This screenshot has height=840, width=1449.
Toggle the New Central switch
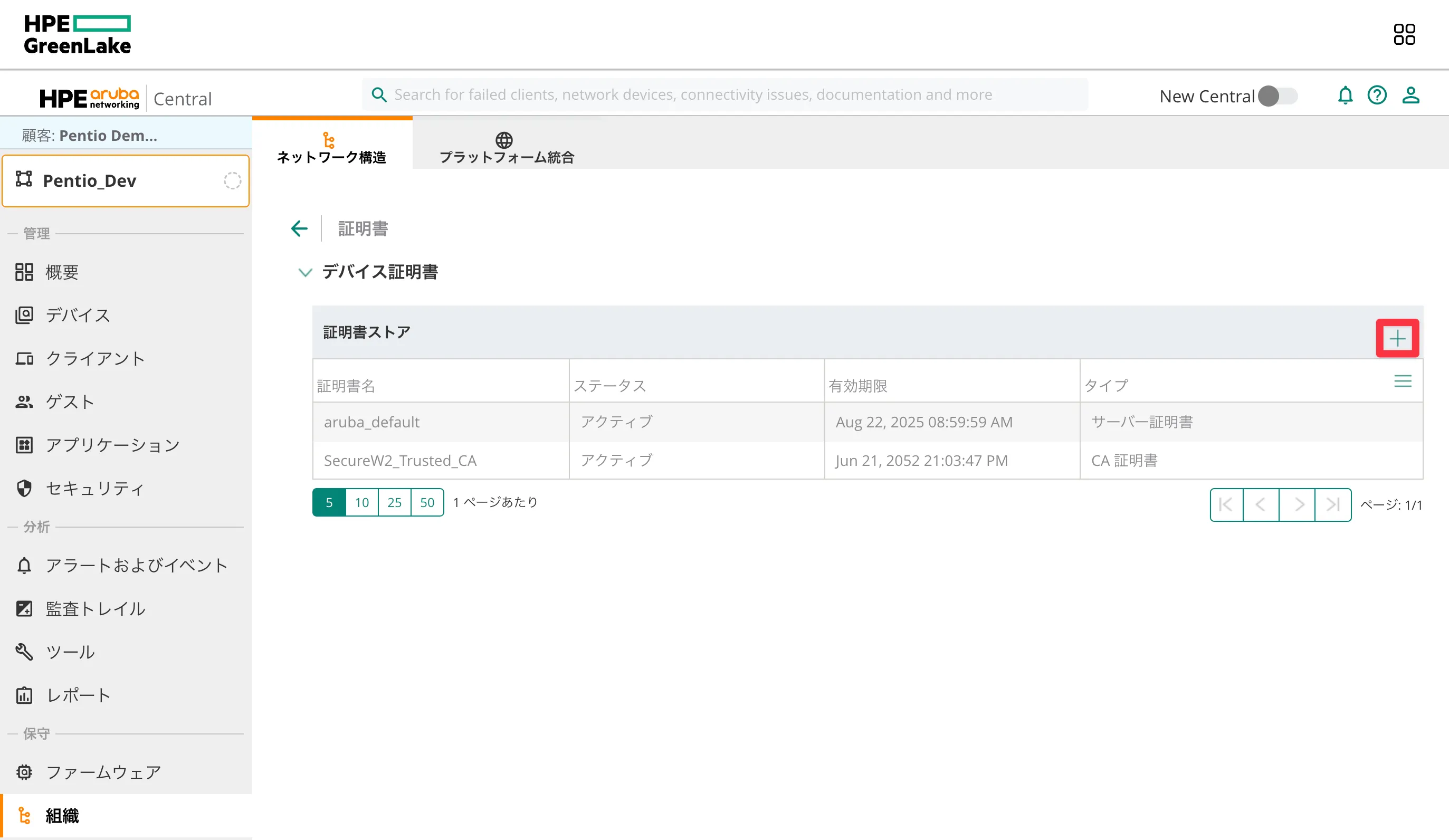coord(1277,96)
